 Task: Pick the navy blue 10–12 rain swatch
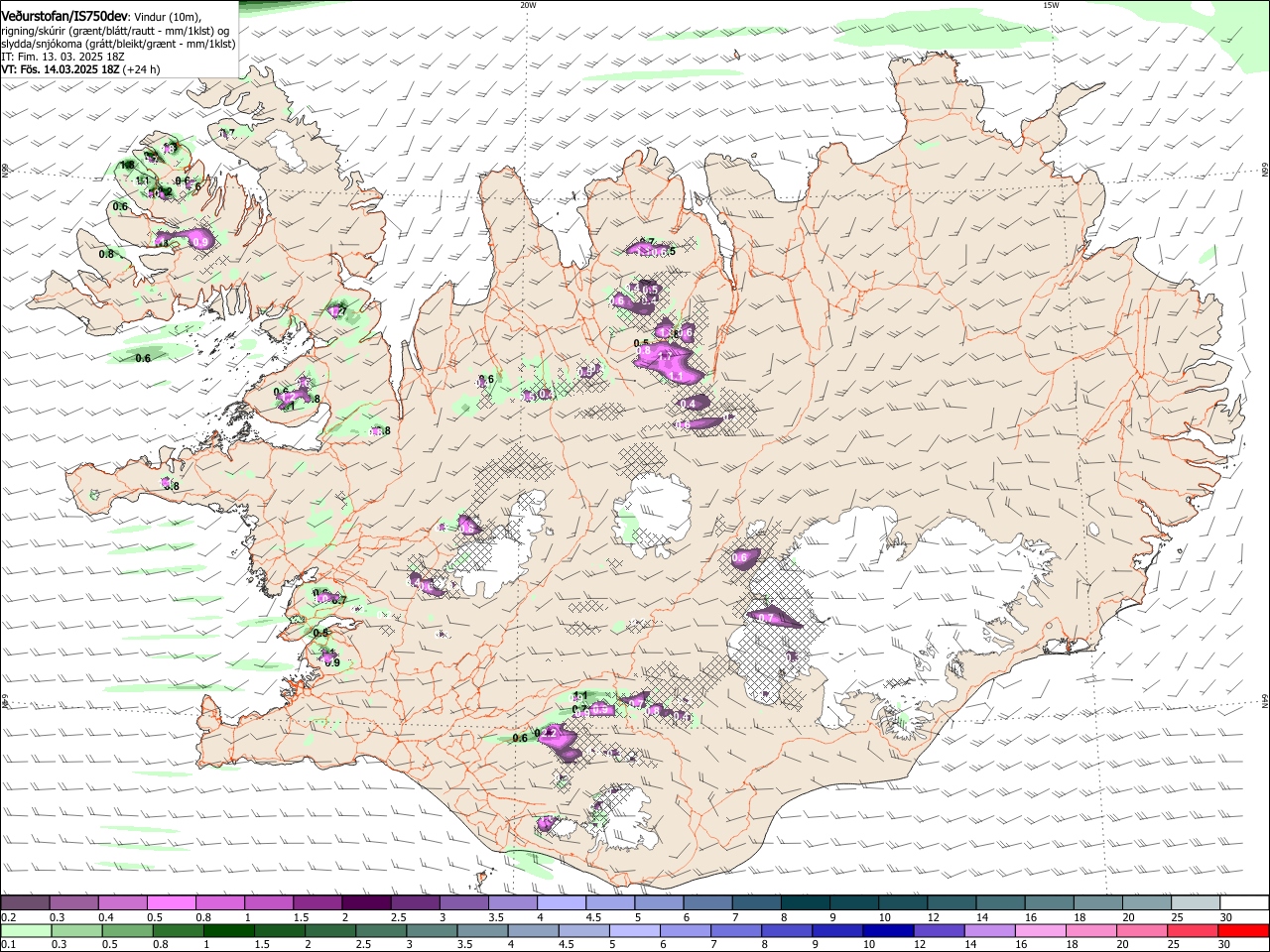887,931
